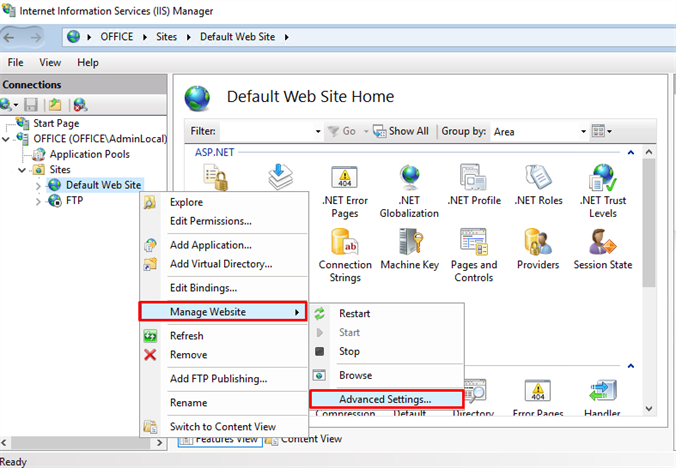Choose Refresh from context menu

[x=224, y=336]
